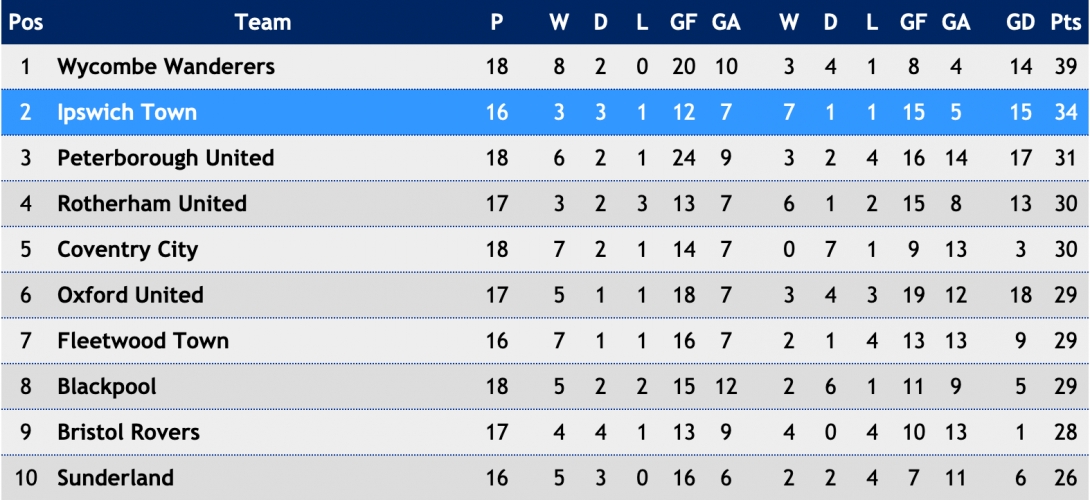The image size is (1090, 500).
Task: Click Oxford United goal difference 18
Action: point(1020,295)
